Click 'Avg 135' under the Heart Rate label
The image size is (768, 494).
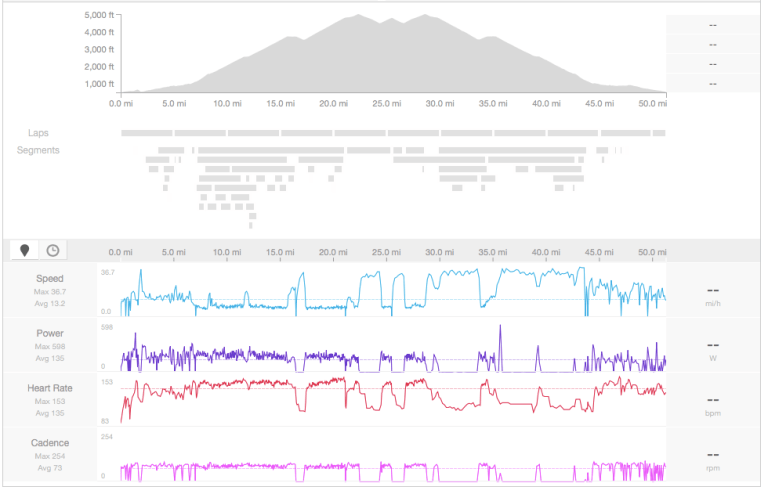click(49, 413)
